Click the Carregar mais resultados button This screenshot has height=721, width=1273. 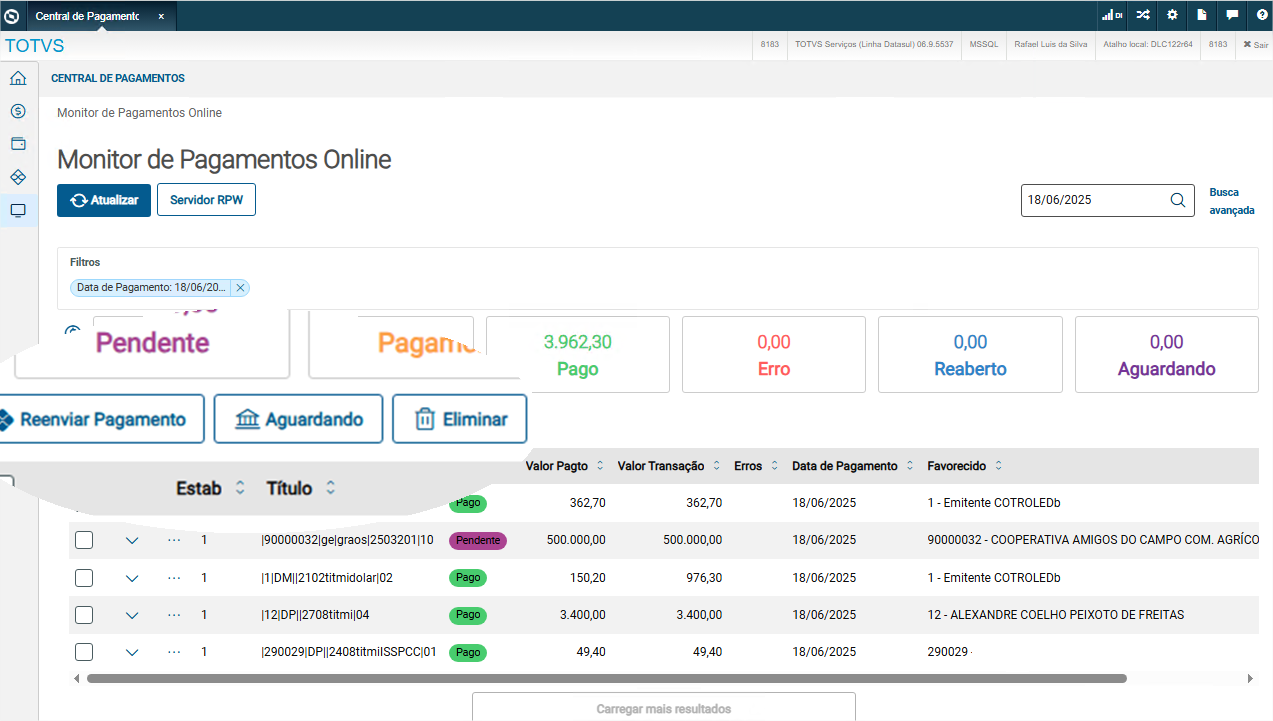(x=664, y=707)
